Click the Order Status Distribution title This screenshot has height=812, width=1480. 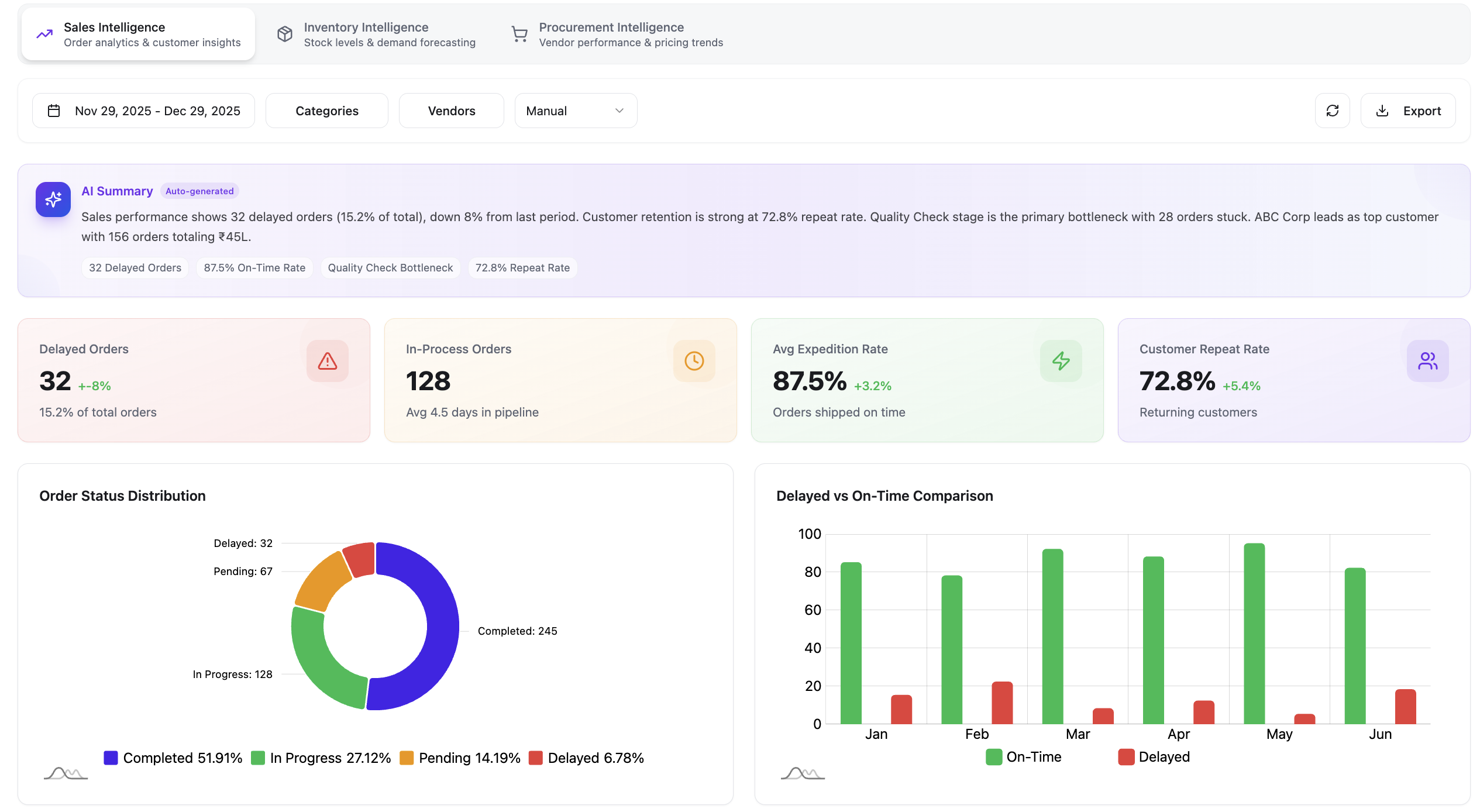pos(122,496)
